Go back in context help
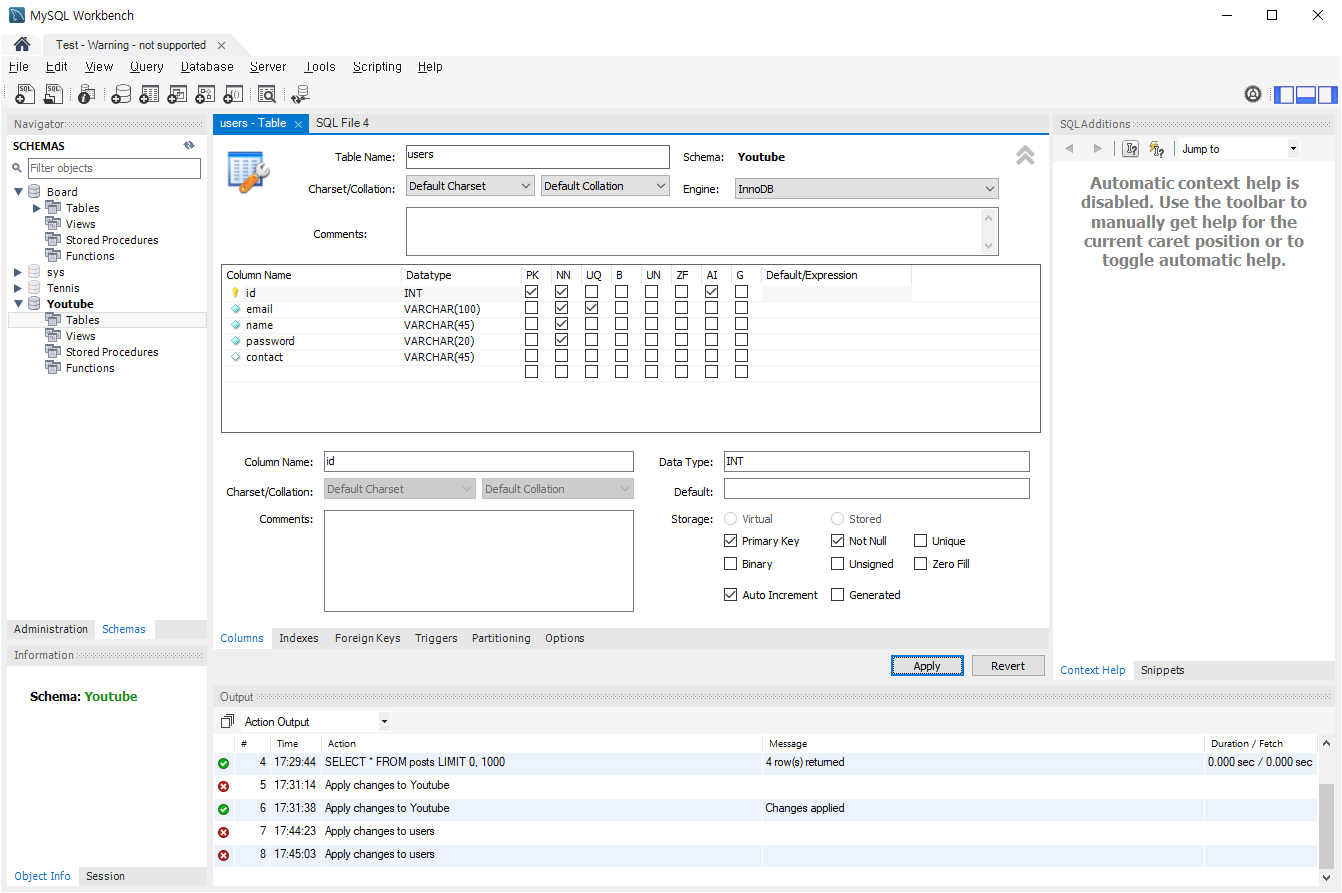 (x=1069, y=149)
